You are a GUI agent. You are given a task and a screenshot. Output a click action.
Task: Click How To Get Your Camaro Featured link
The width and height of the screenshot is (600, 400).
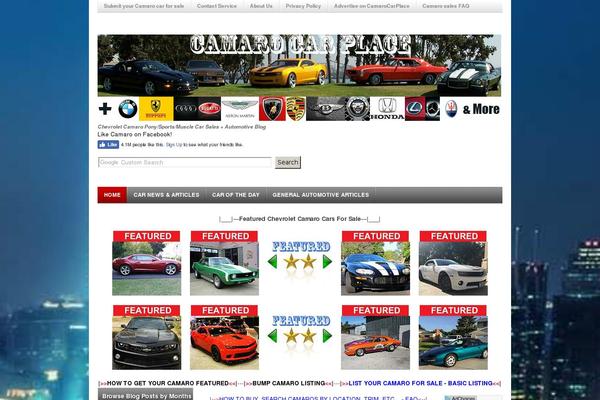(x=168, y=383)
